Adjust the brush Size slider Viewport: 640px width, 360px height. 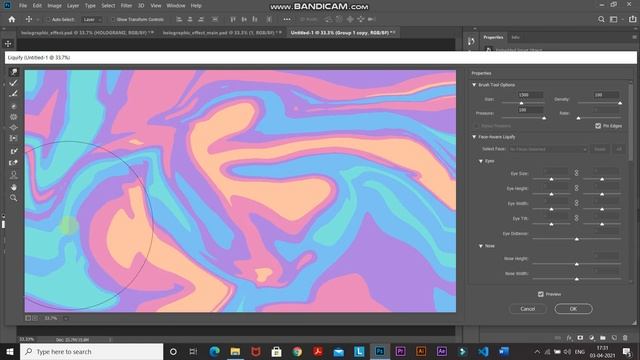pos(522,103)
